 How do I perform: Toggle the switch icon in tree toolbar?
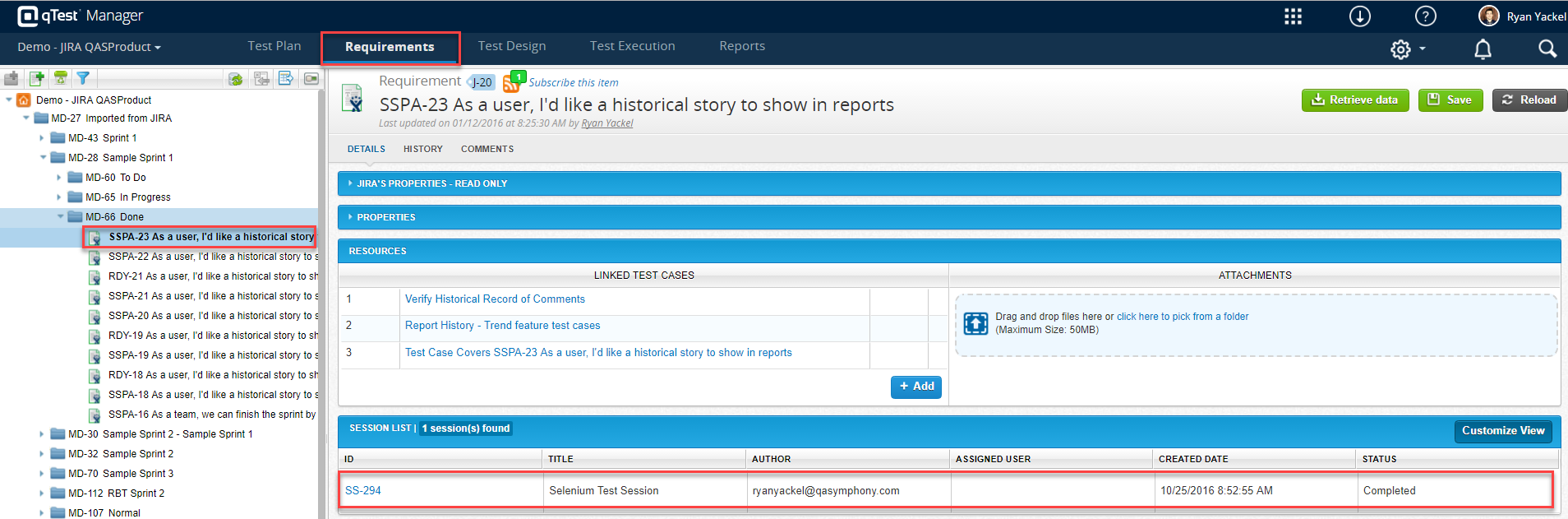pyautogui.click(x=311, y=79)
